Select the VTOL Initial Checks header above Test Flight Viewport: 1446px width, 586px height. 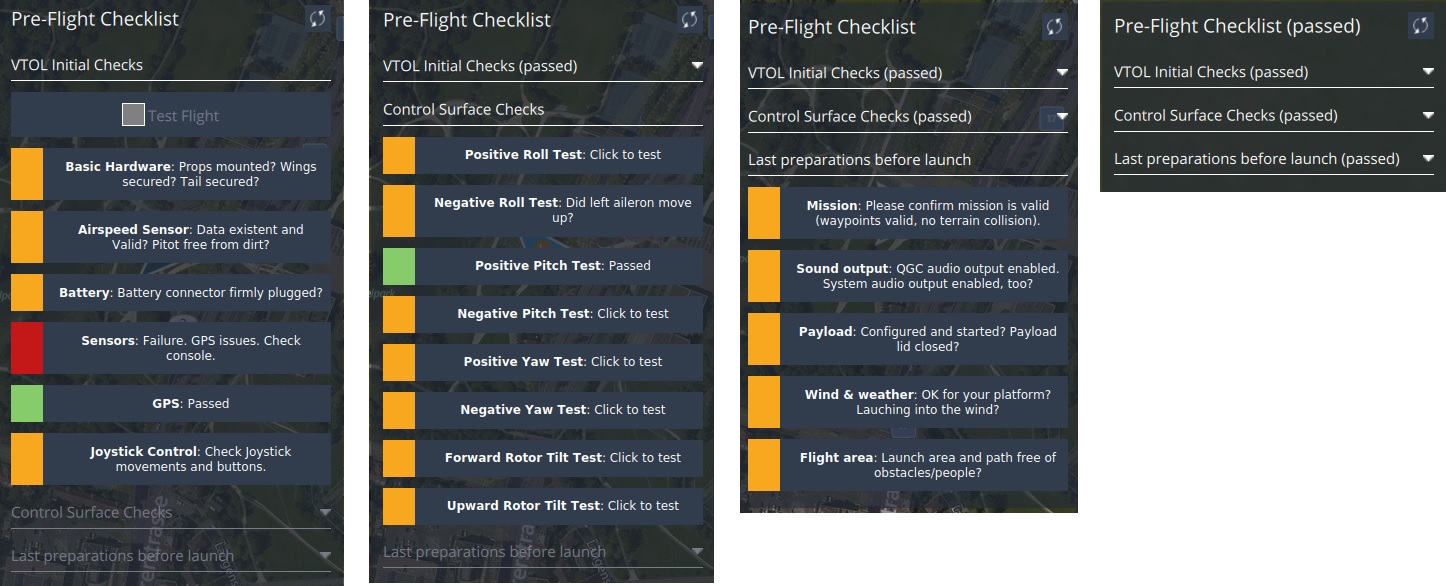click(x=170, y=65)
